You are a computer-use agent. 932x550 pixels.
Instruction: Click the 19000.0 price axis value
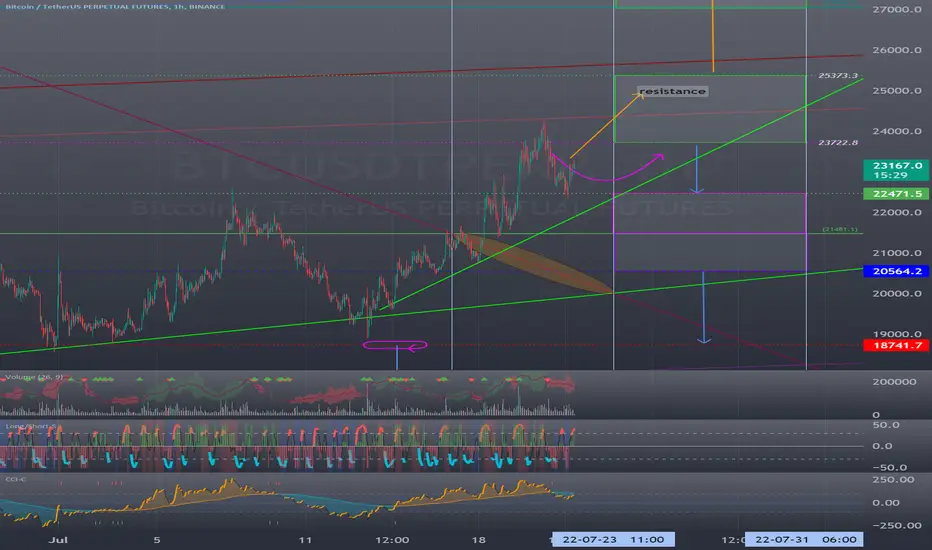point(897,334)
